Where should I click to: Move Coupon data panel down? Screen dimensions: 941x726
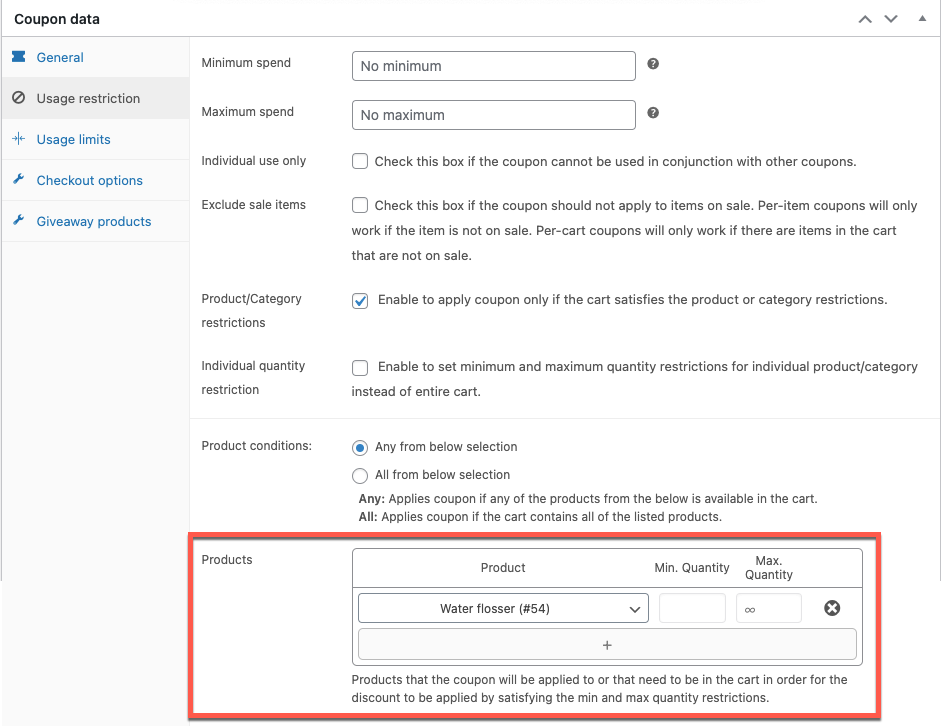coord(891,19)
